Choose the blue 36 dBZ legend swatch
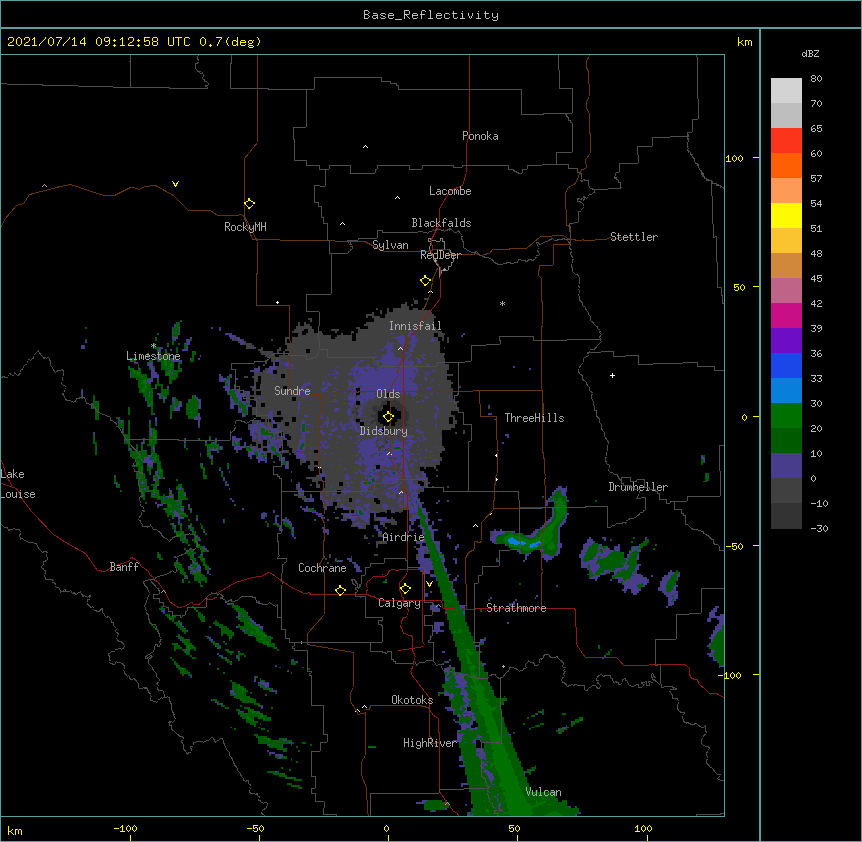 point(786,365)
